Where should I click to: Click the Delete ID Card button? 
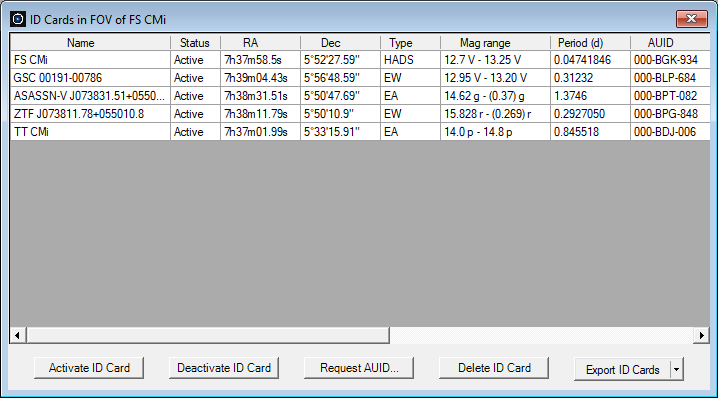(494, 368)
